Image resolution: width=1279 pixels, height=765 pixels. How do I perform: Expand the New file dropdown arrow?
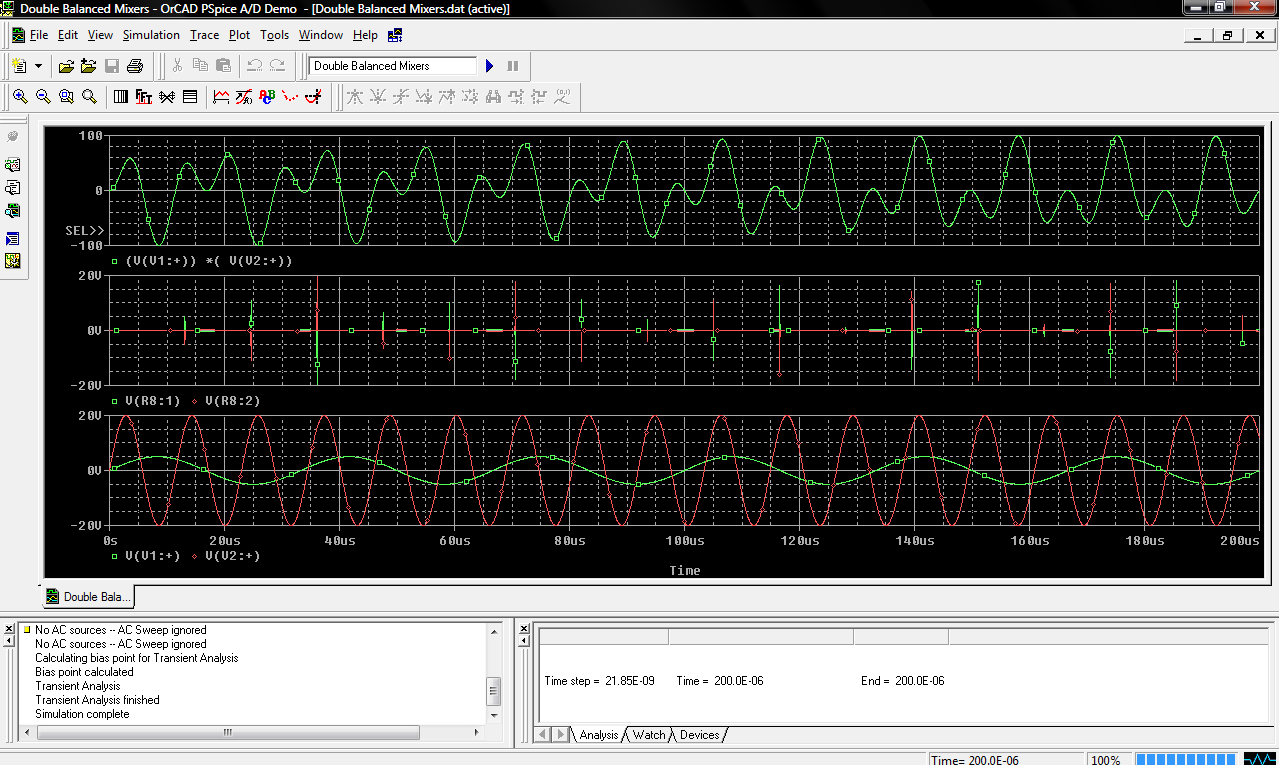click(x=39, y=66)
